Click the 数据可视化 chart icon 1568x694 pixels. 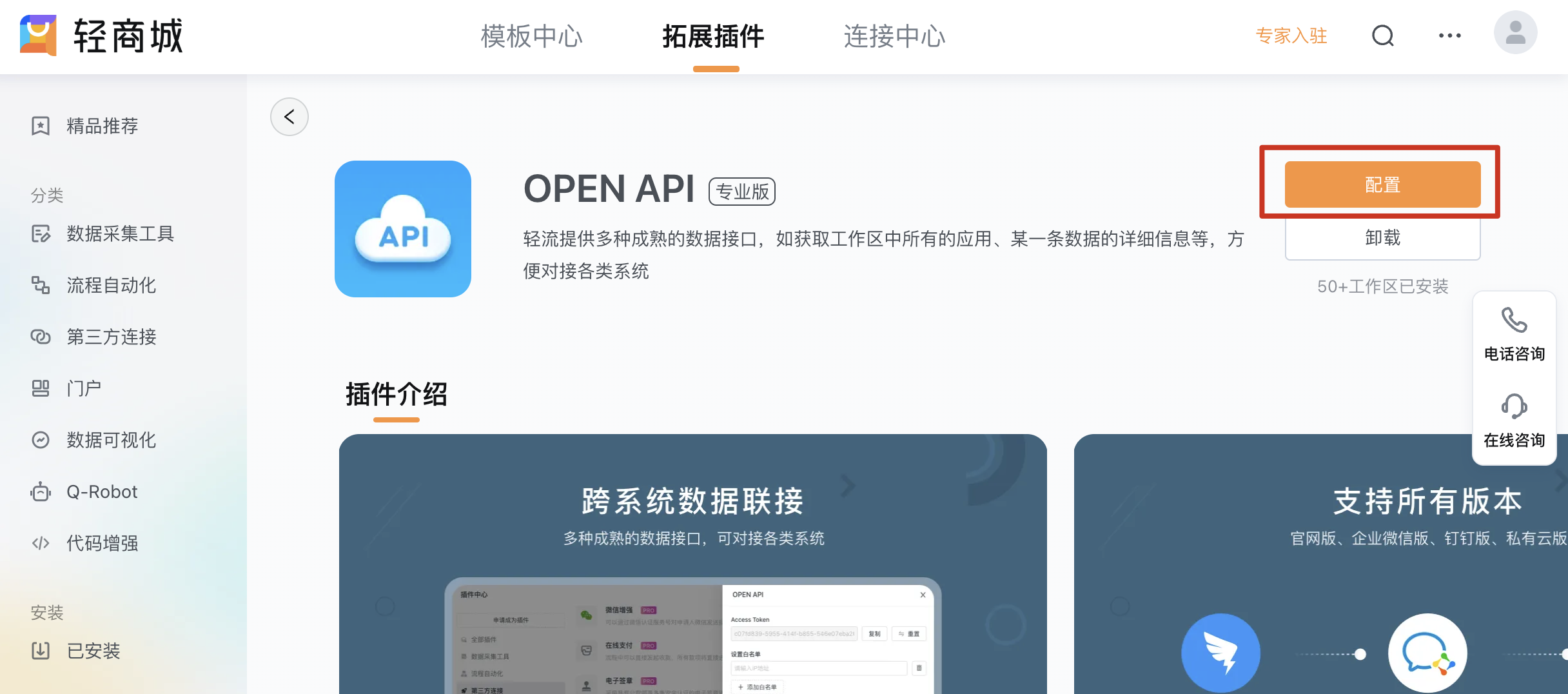pyautogui.click(x=41, y=440)
